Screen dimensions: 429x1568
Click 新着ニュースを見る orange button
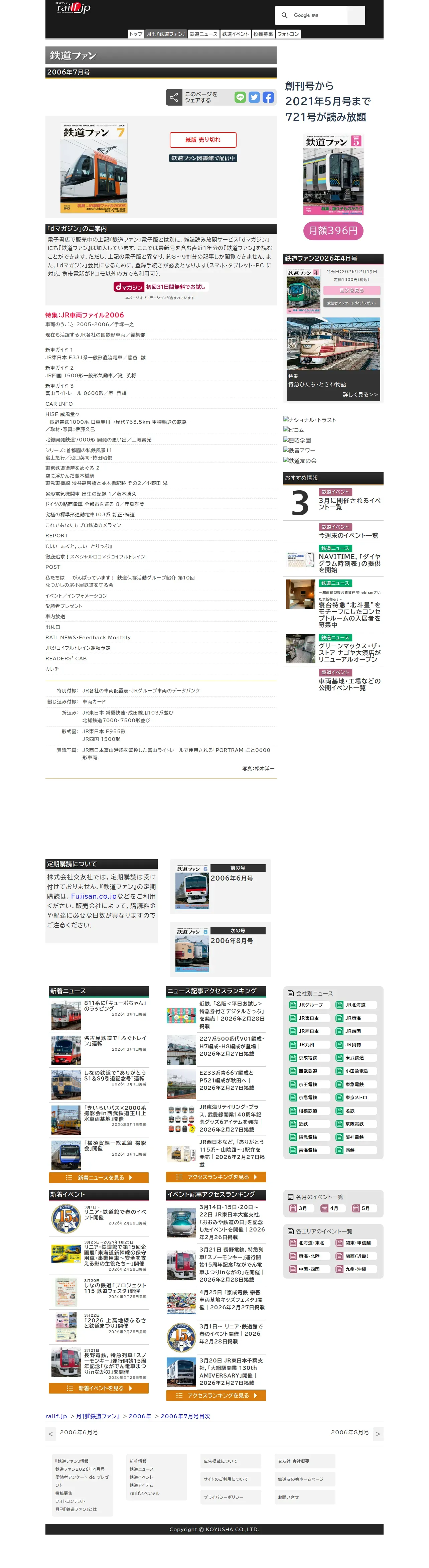(x=99, y=1178)
